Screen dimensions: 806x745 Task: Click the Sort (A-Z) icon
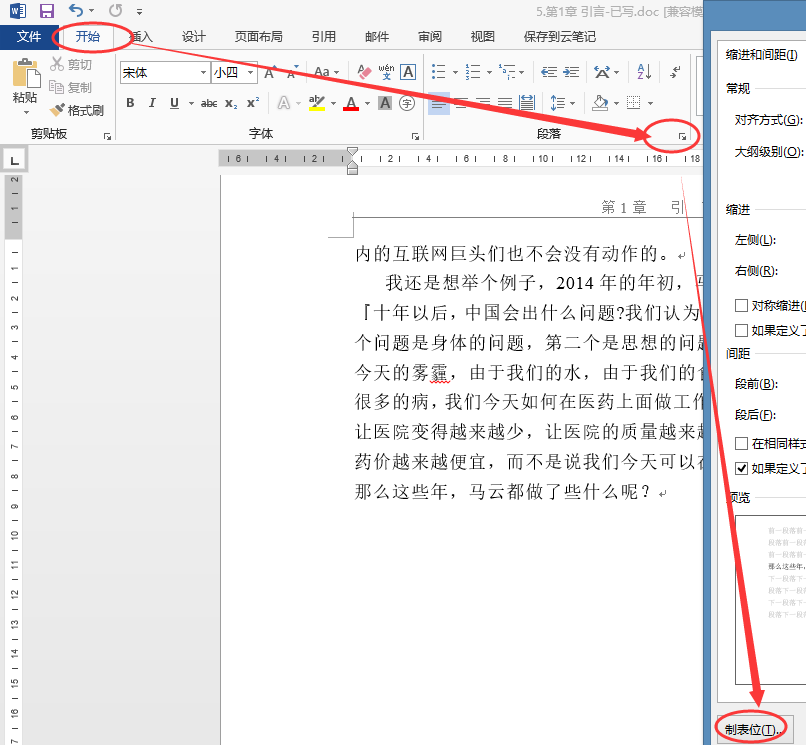[x=644, y=73]
